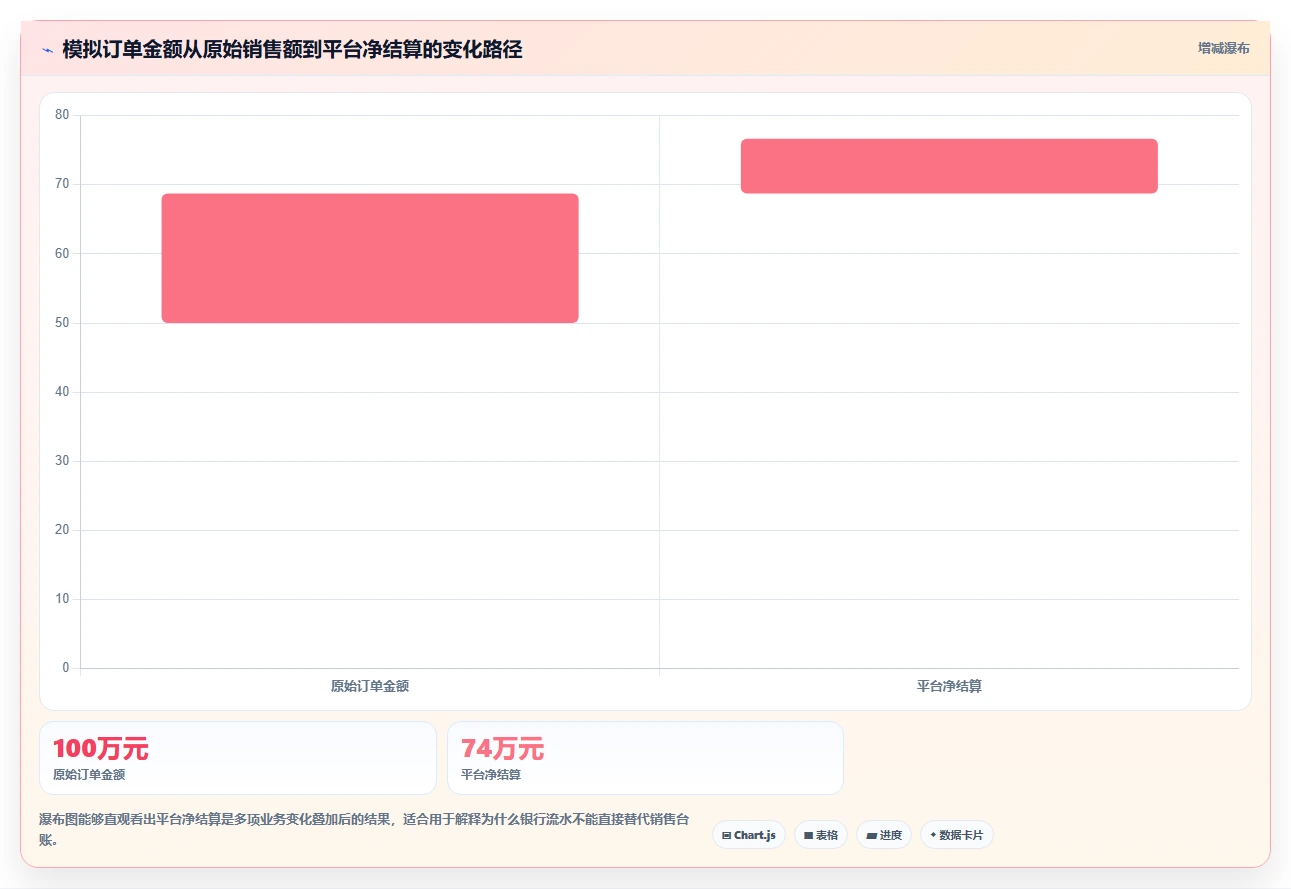Open the 74万元 metric card
This screenshot has width=1291, height=889.
tap(645, 758)
